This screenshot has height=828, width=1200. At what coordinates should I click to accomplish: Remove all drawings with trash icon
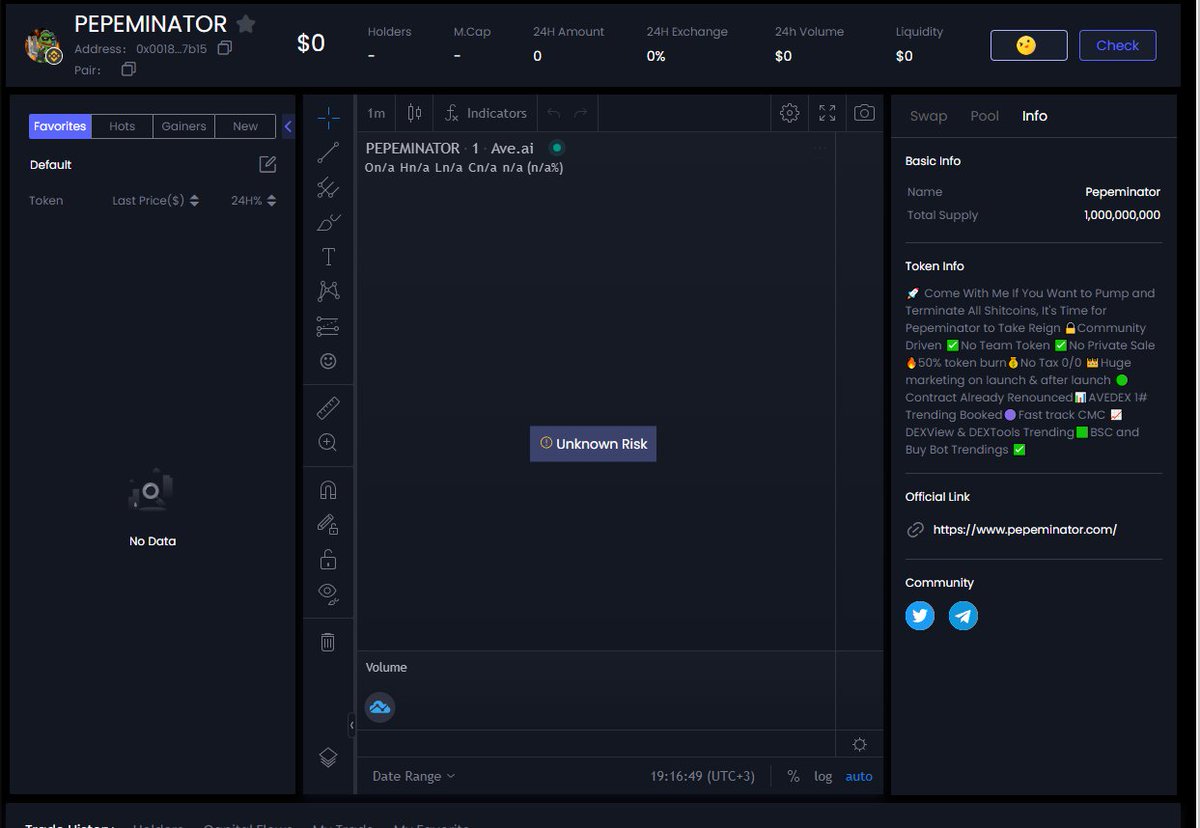pos(328,642)
